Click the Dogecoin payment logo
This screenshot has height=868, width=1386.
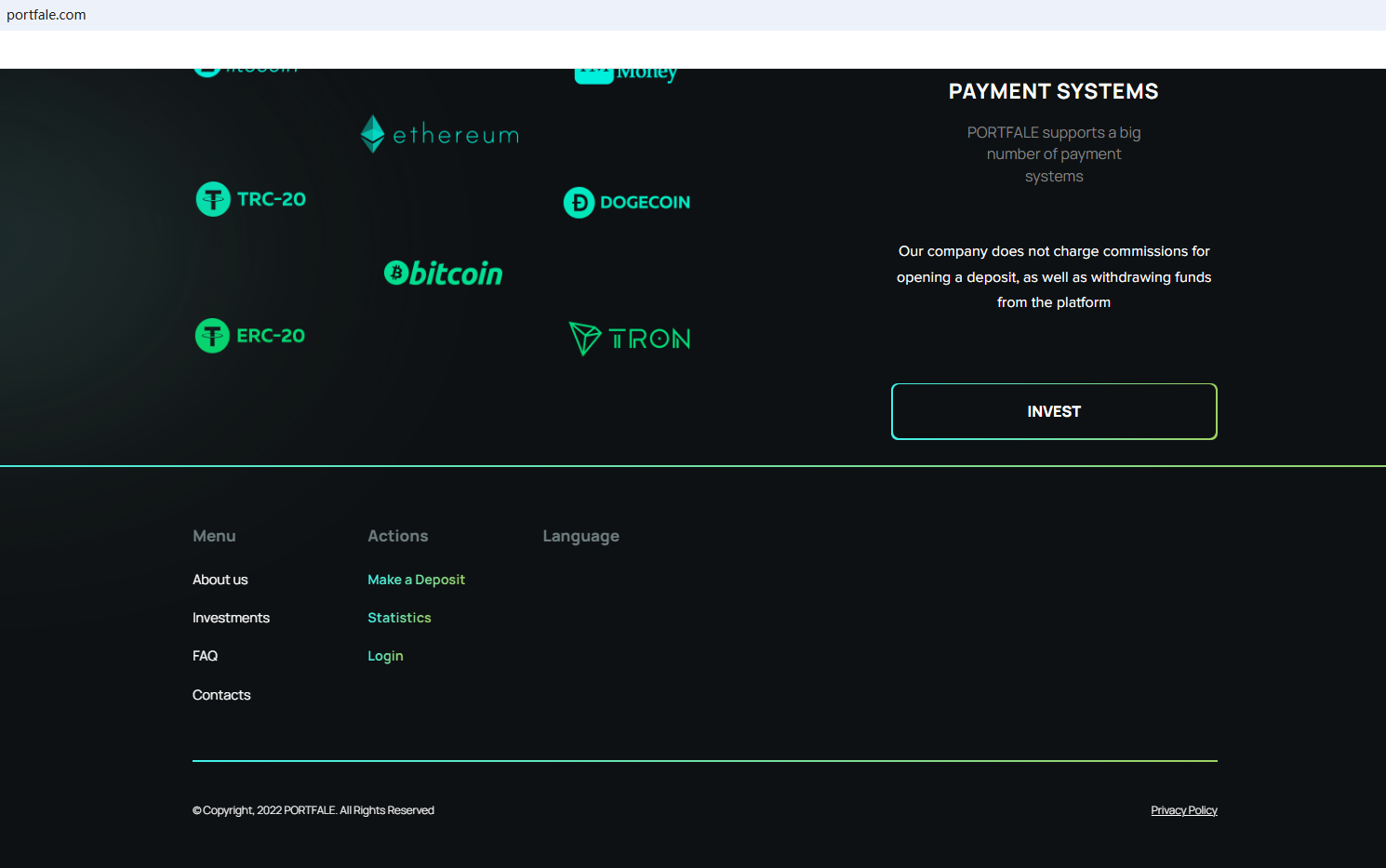pyautogui.click(x=627, y=202)
